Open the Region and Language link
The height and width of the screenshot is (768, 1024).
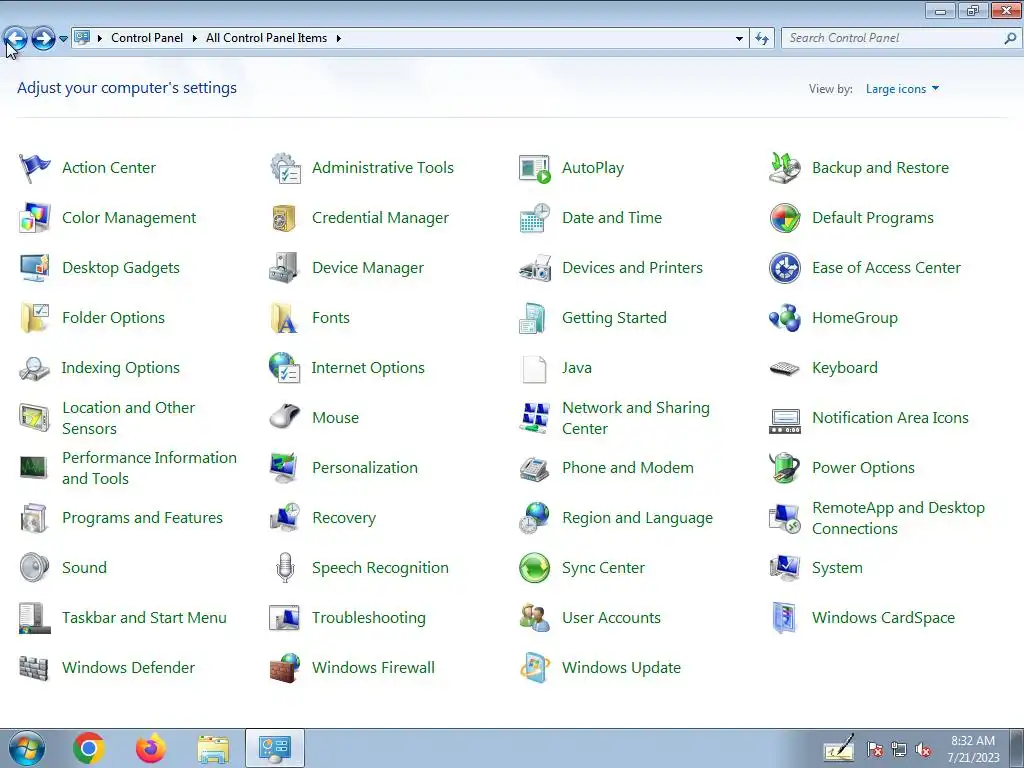click(637, 518)
